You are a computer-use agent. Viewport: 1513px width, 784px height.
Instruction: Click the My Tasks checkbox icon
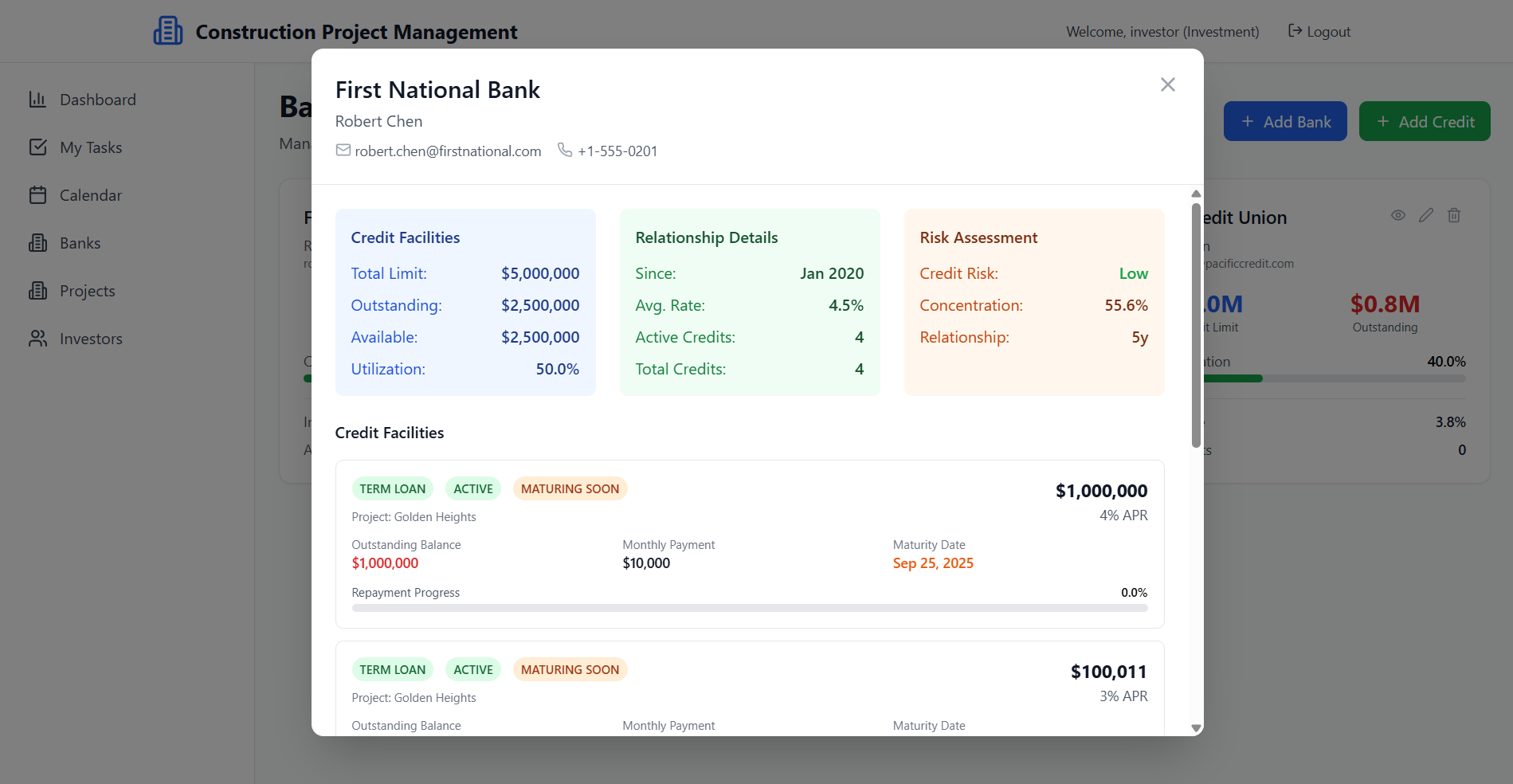pos(37,147)
